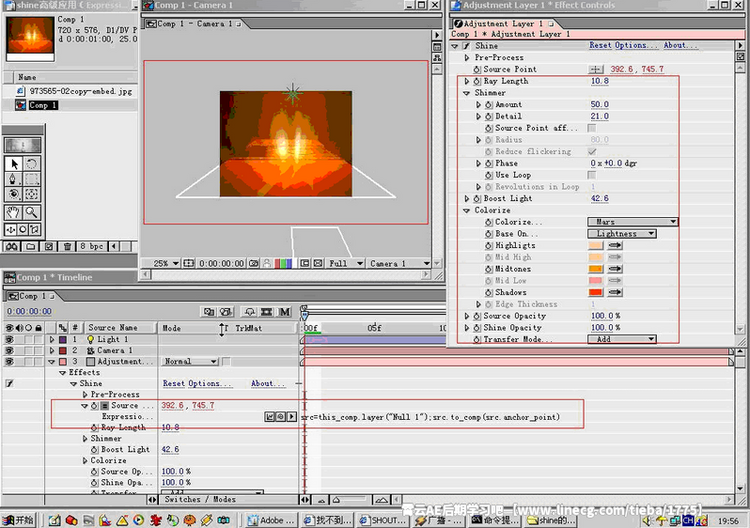This screenshot has width=750, height=528.
Task: Choose the Pen tool
Action: click(x=13, y=179)
